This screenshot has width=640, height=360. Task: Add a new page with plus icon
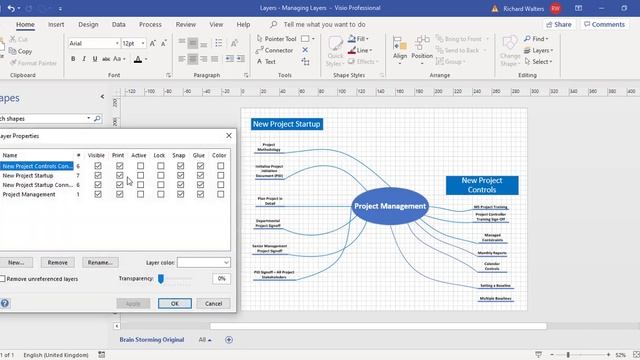click(229, 340)
